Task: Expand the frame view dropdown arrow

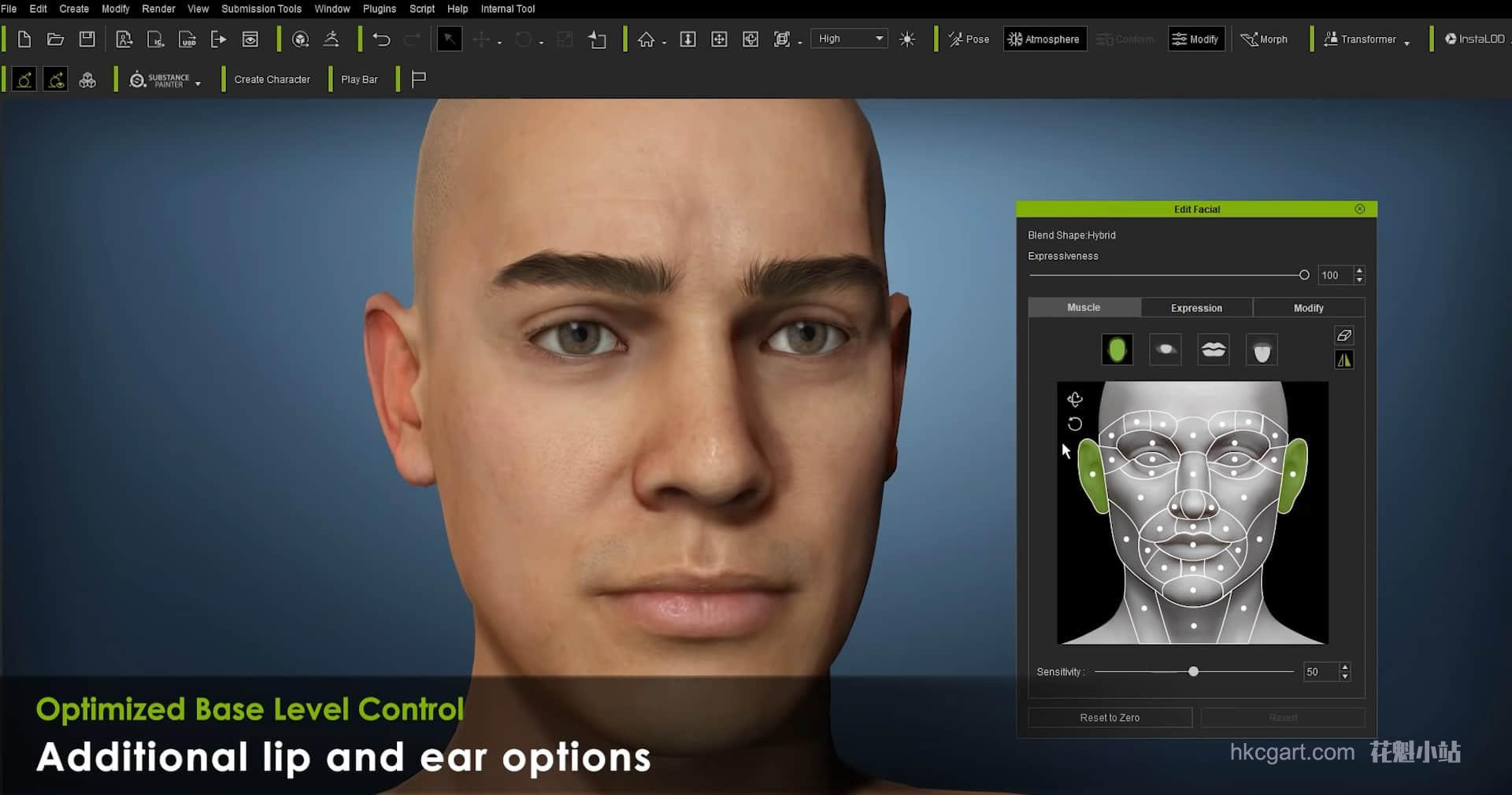Action: pyautogui.click(x=800, y=43)
